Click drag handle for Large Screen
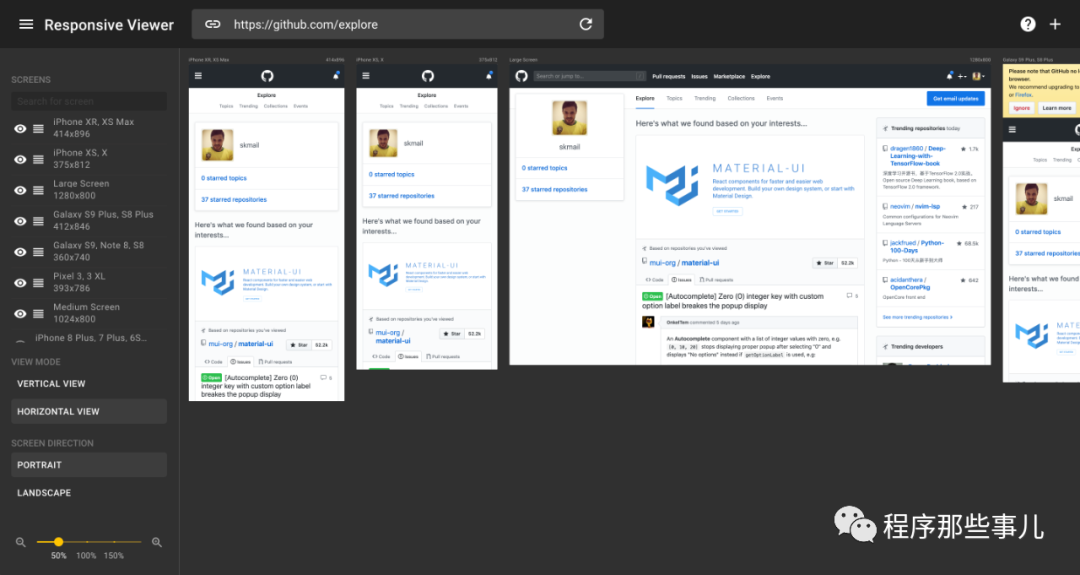The image size is (1080, 575). click(x=39, y=191)
